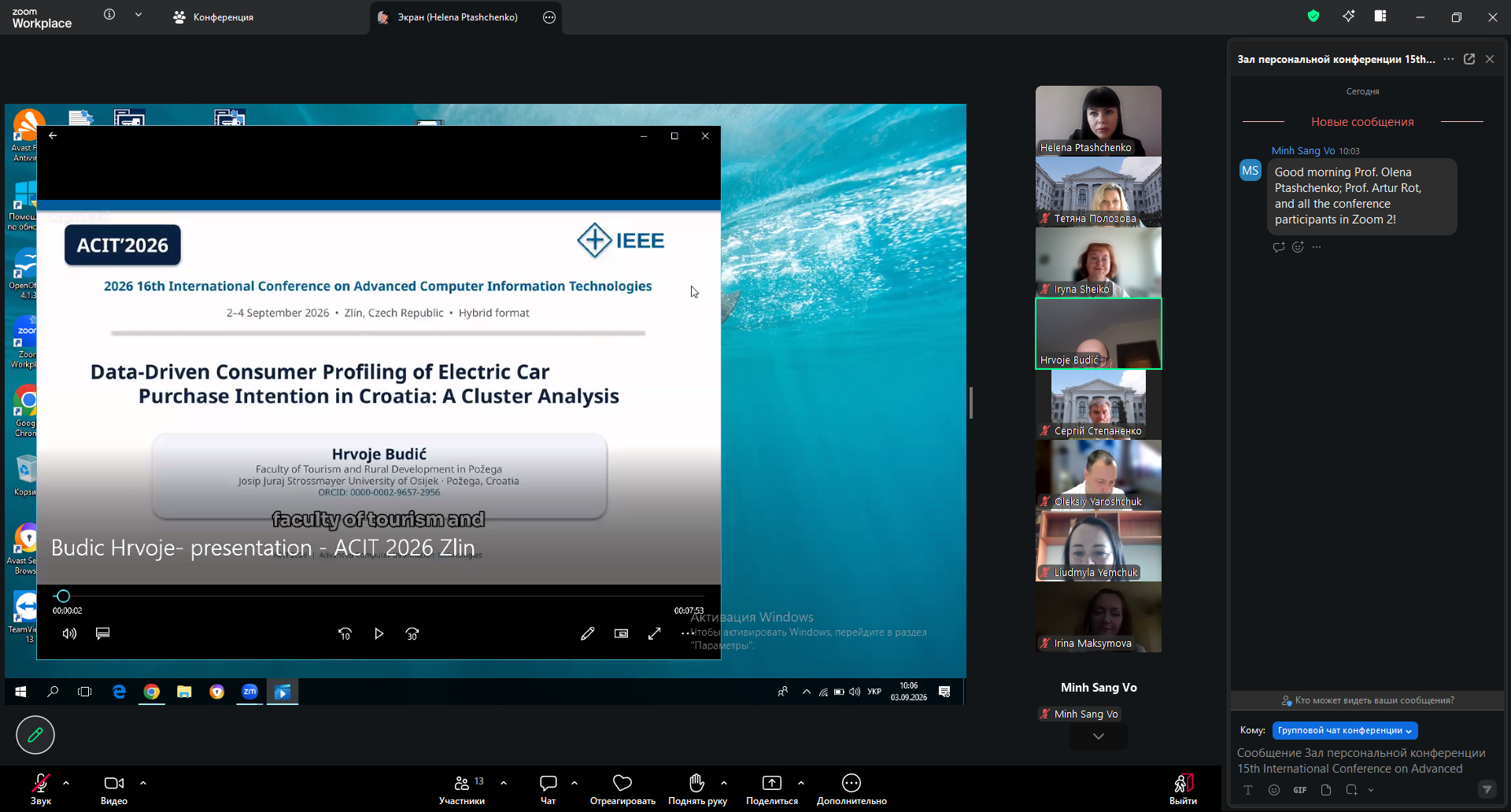
Task: Open options menu on the shared screen tab
Action: pyautogui.click(x=549, y=17)
